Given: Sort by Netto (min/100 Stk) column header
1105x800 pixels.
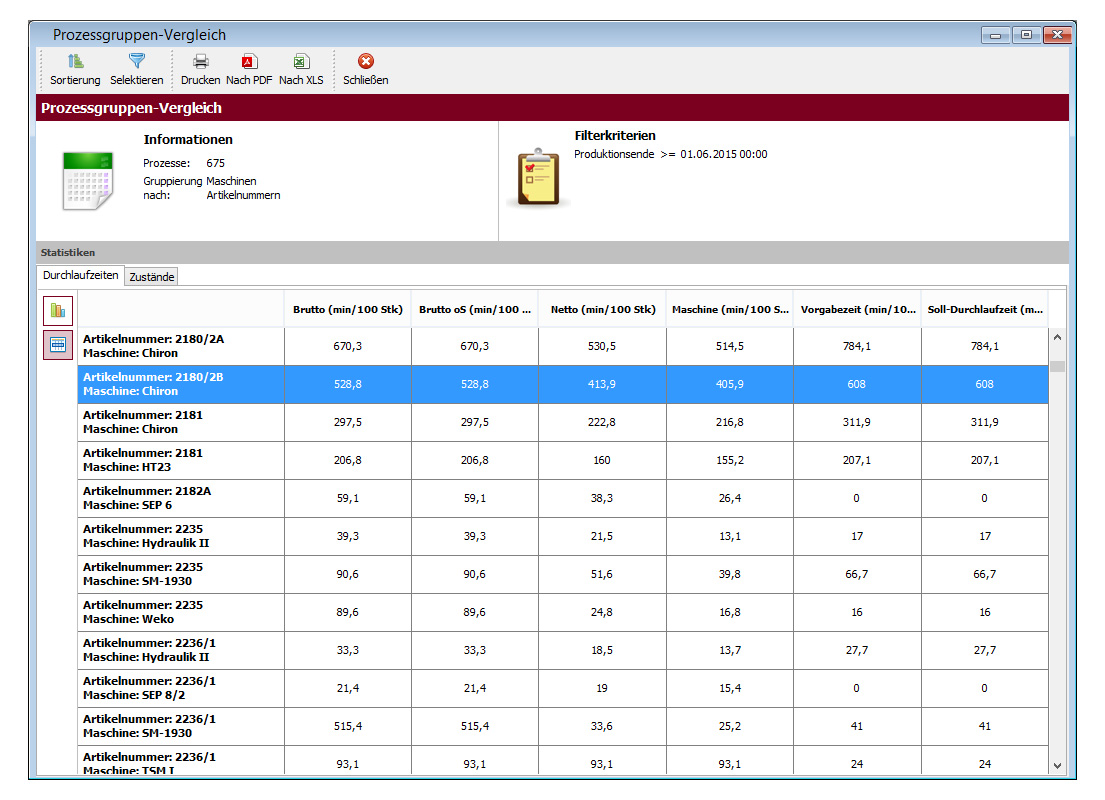Looking at the screenshot, I should pyautogui.click(x=603, y=309).
